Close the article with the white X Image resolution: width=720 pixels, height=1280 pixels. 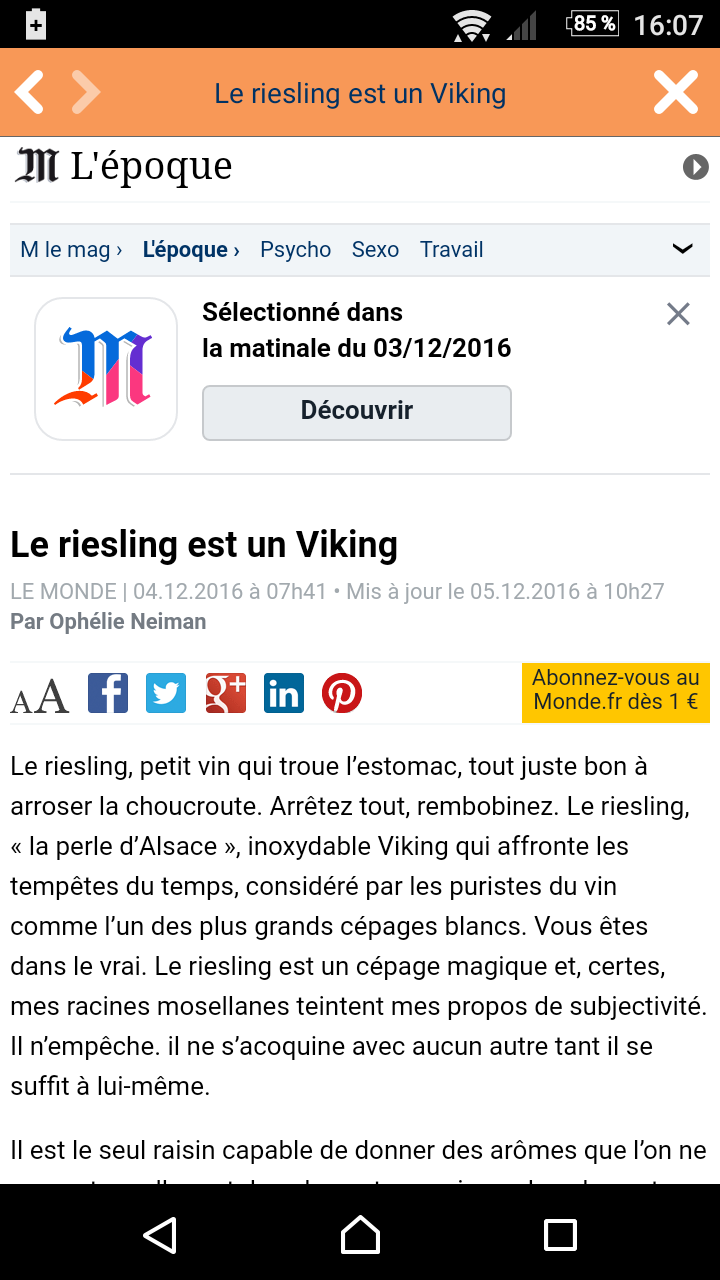pyautogui.click(x=676, y=93)
